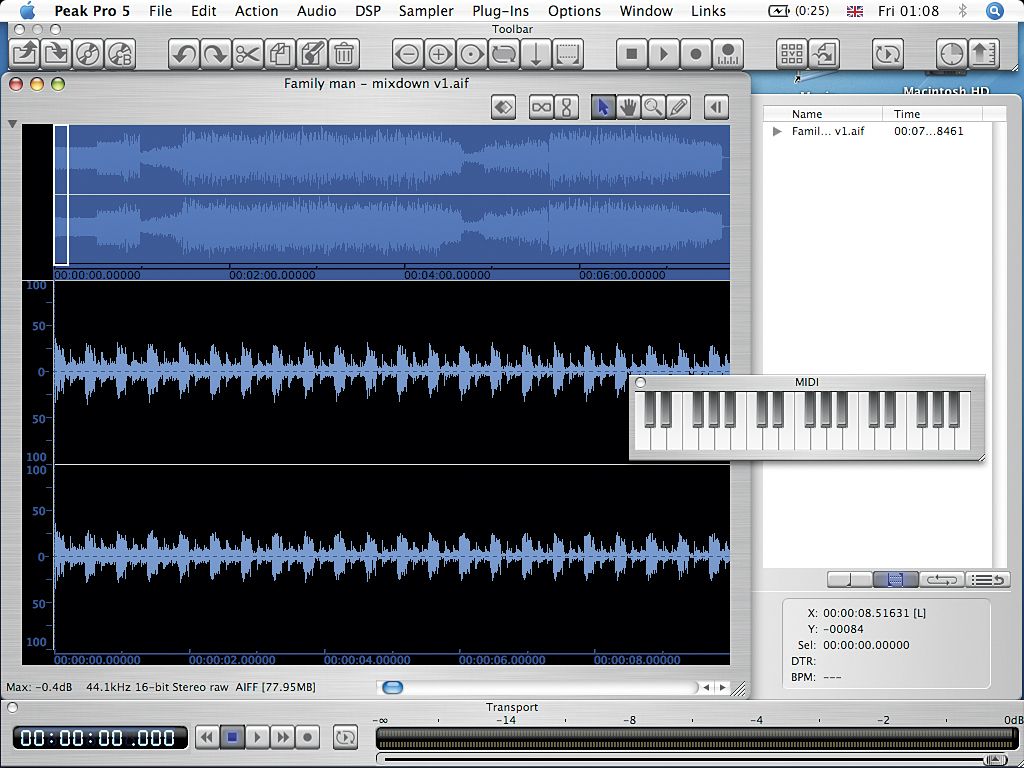
Task: Redo edit with toolbar arrow
Action: click(216, 54)
